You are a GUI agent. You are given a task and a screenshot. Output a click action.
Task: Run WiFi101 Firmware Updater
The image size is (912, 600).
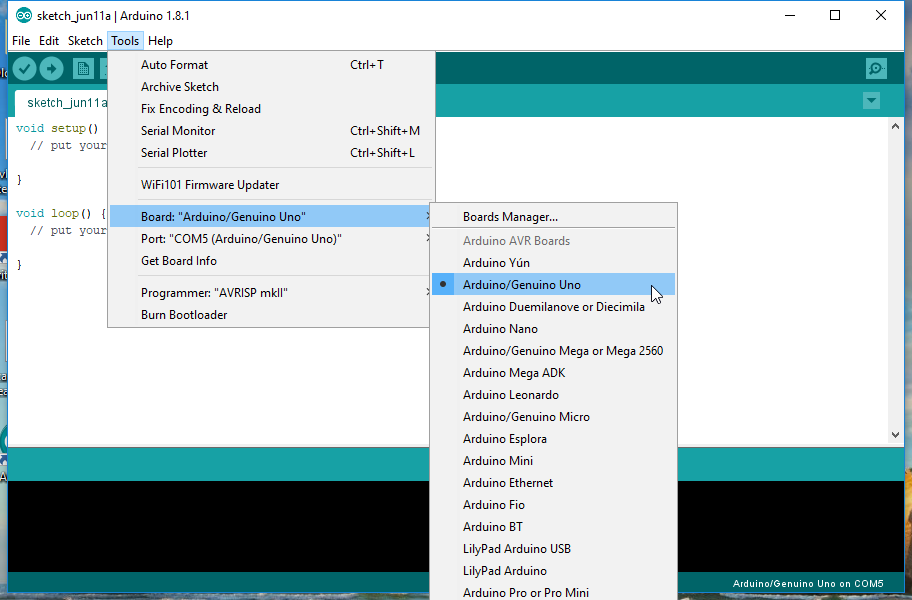271,185
